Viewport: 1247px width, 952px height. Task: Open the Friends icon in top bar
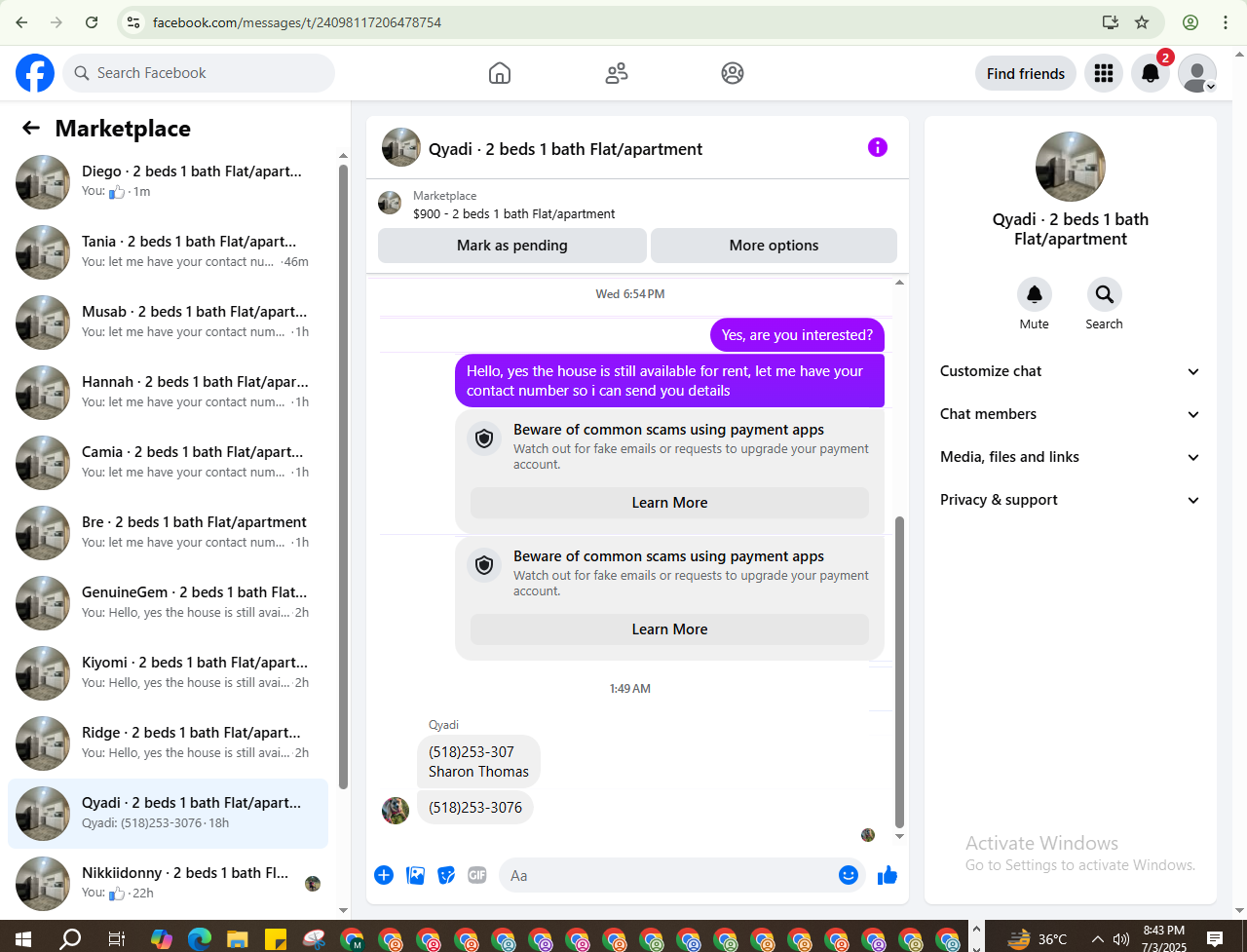coord(617,73)
